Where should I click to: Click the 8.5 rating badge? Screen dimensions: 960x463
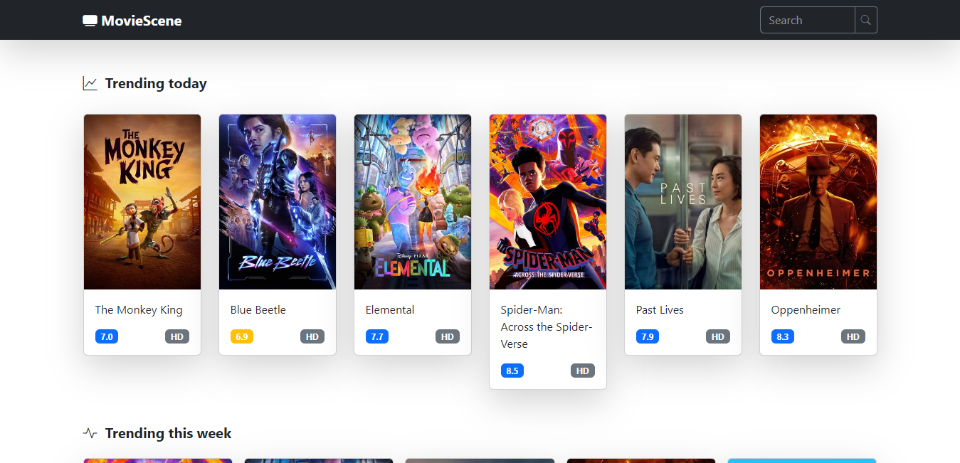[x=512, y=371]
